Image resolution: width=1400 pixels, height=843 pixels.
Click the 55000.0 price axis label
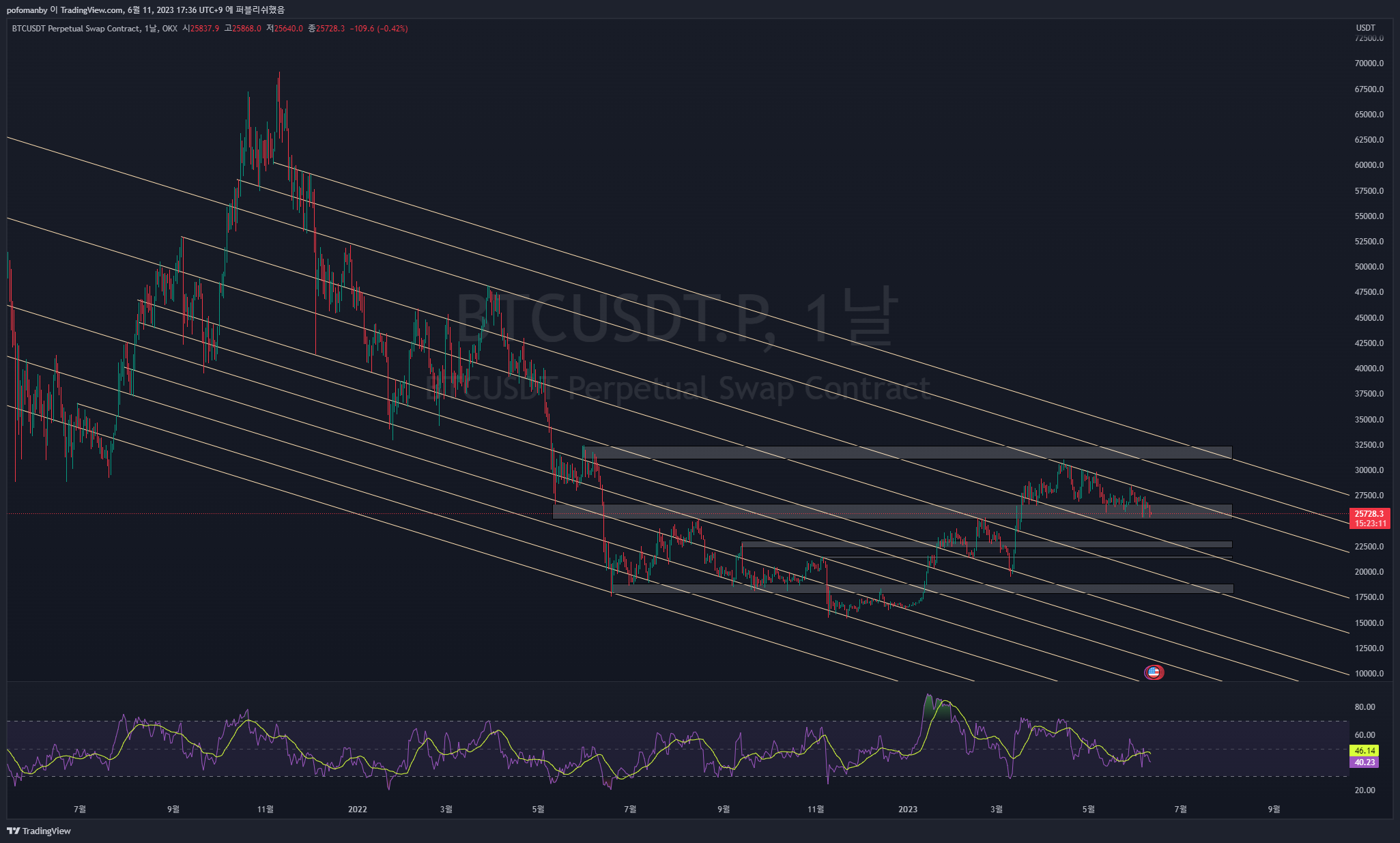(x=1369, y=216)
